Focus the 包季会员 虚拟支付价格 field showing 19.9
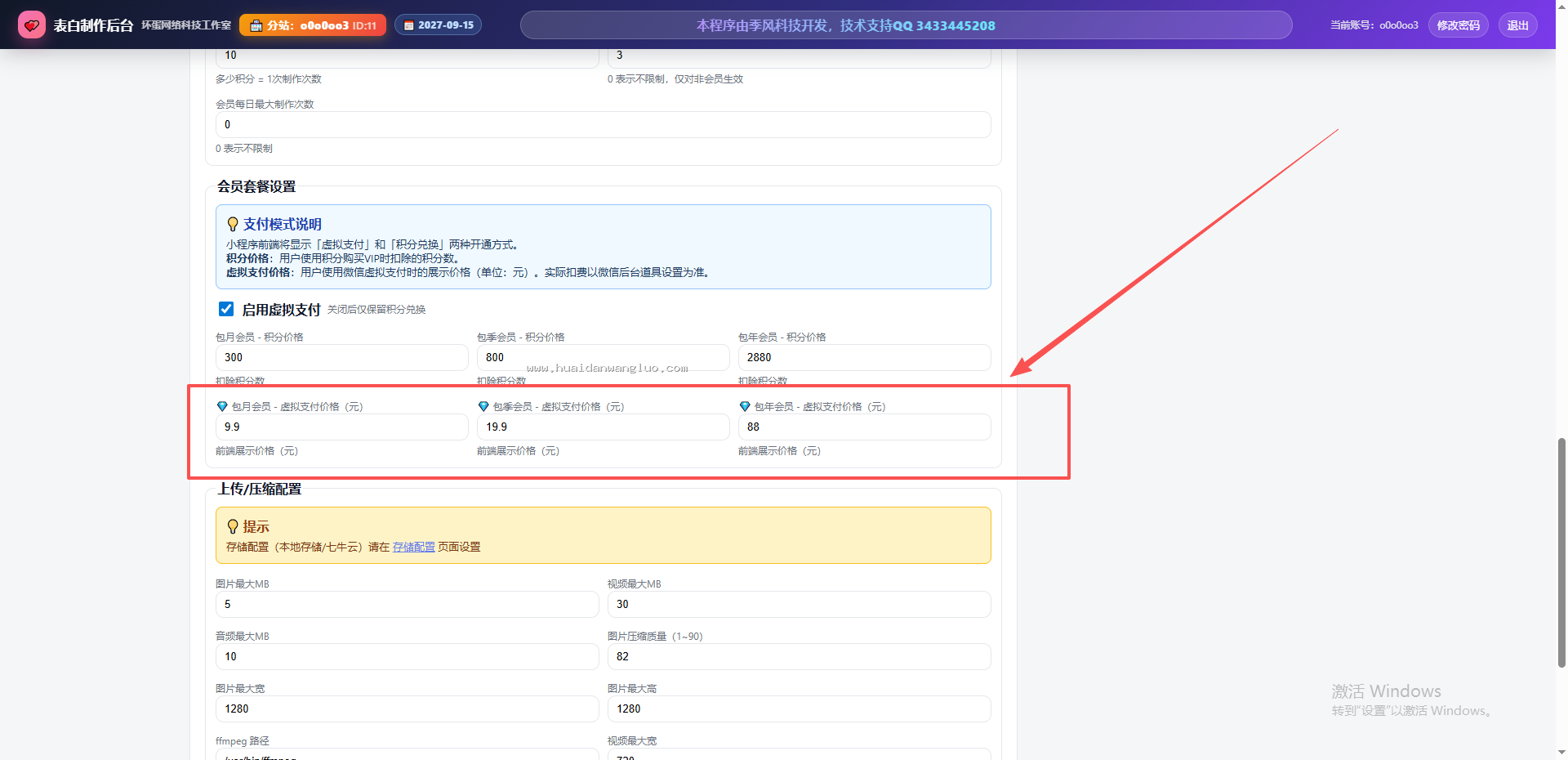This screenshot has width=1568, height=760. (604, 427)
